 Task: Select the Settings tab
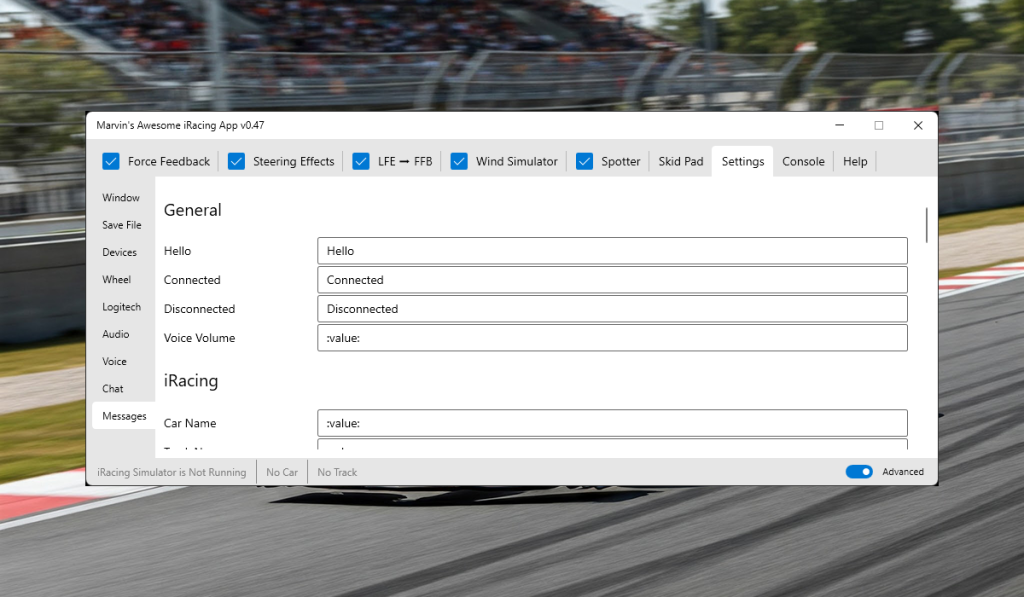[741, 160]
